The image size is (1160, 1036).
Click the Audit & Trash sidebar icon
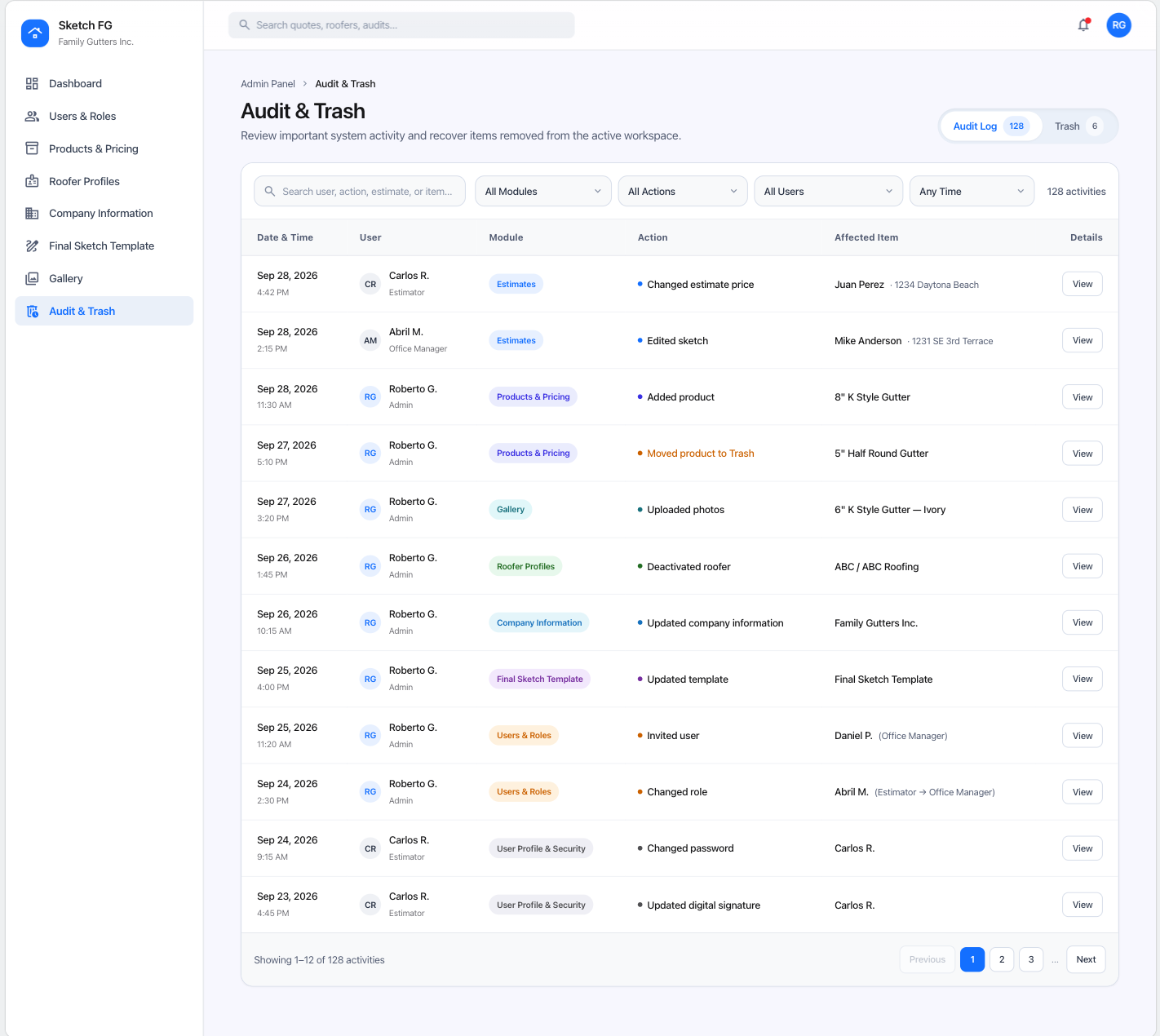[32, 311]
